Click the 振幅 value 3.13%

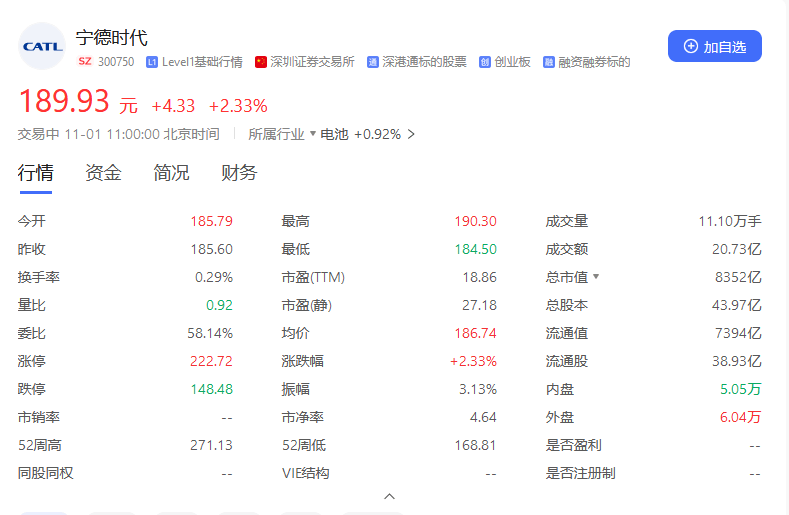(478, 389)
